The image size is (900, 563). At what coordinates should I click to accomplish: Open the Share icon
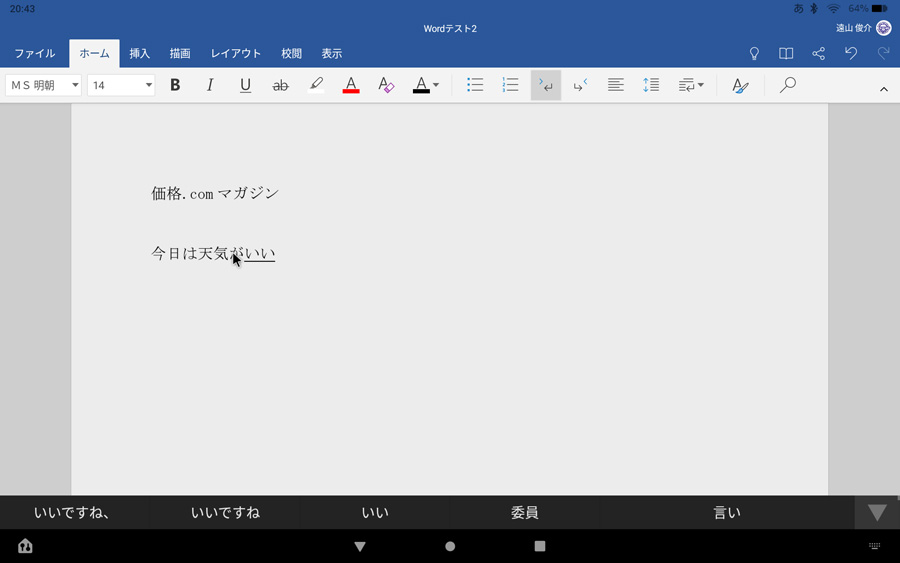pos(818,53)
